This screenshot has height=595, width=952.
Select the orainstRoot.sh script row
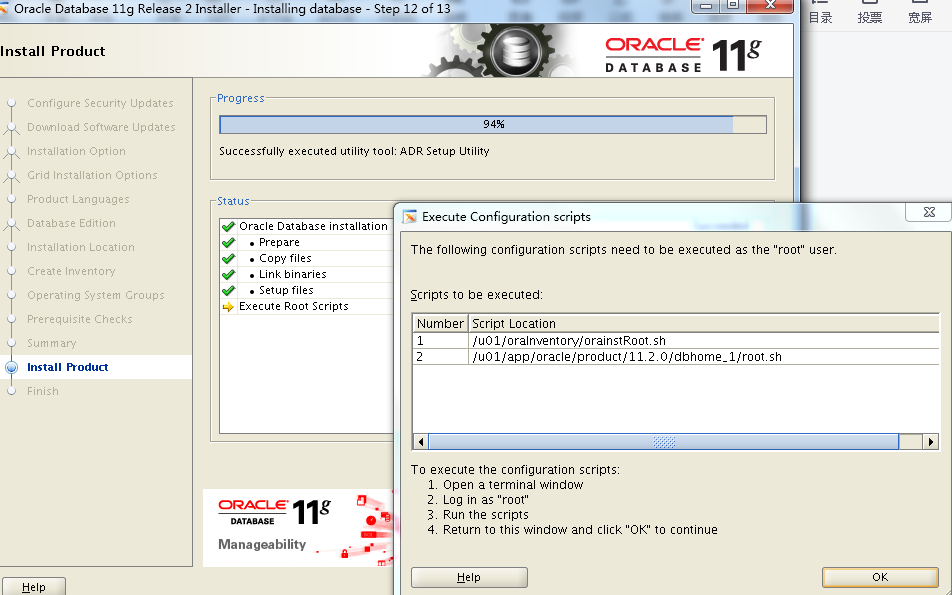click(x=676, y=341)
